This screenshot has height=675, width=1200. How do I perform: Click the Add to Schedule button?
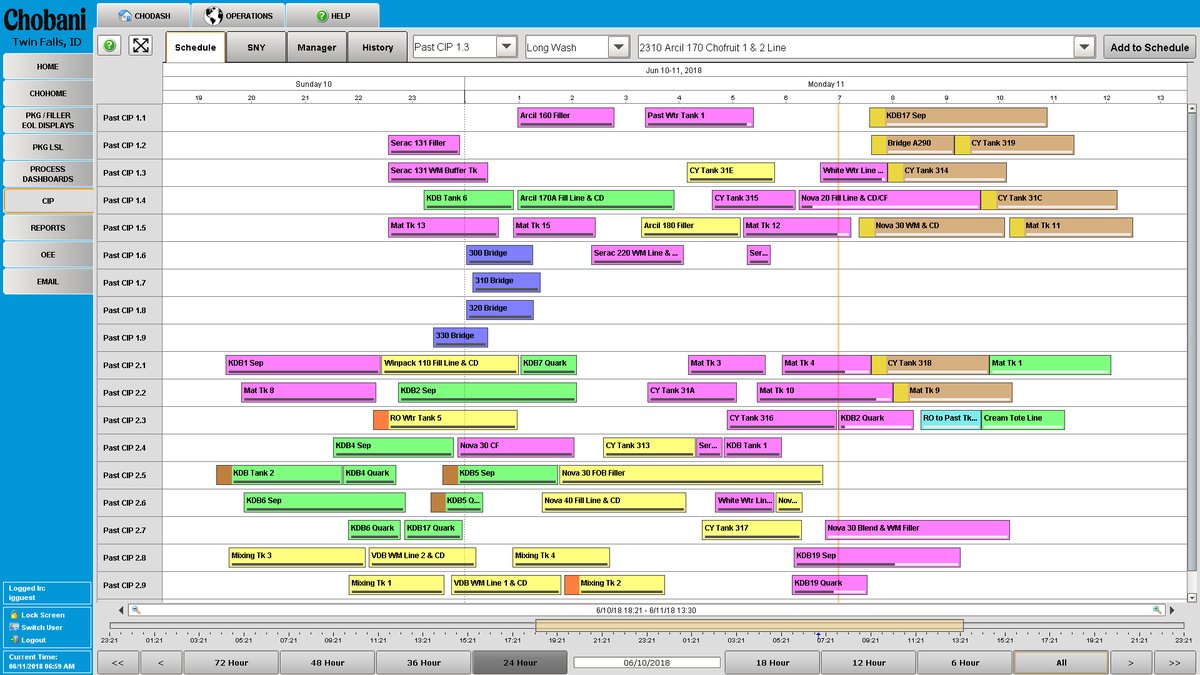click(1149, 47)
